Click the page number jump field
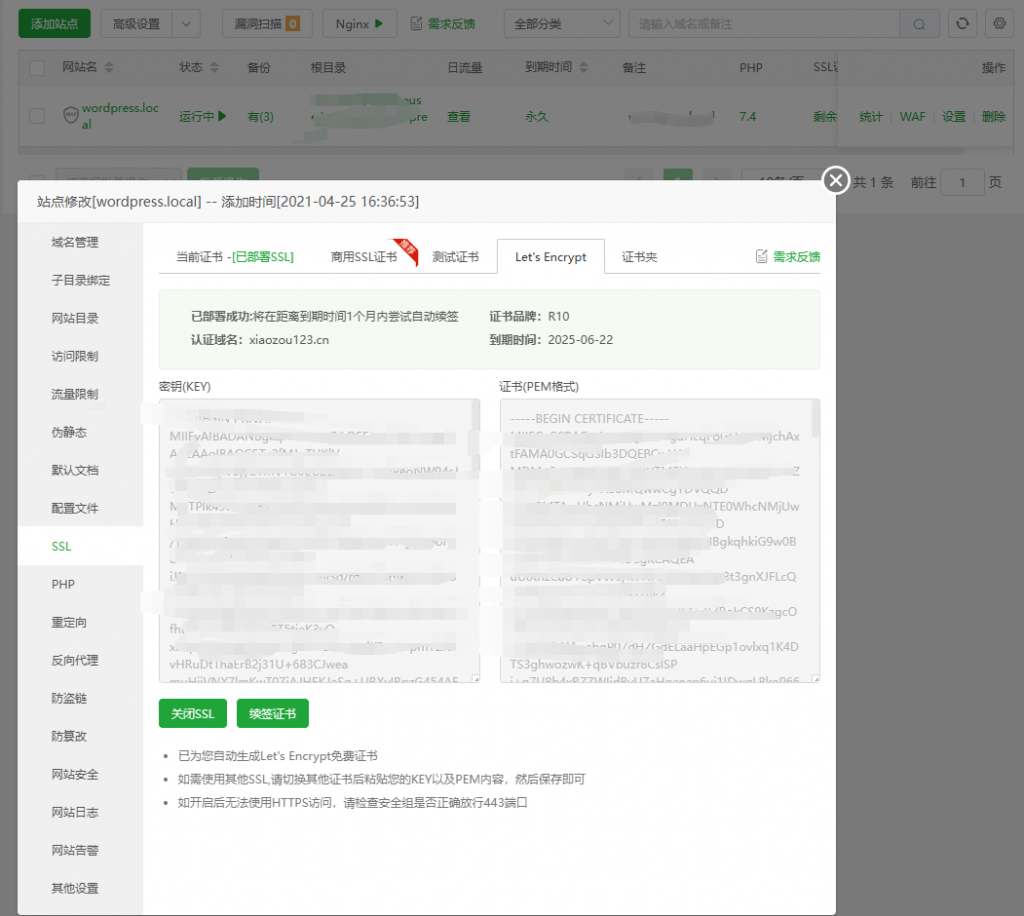The height and width of the screenshot is (916, 1024). (962, 182)
